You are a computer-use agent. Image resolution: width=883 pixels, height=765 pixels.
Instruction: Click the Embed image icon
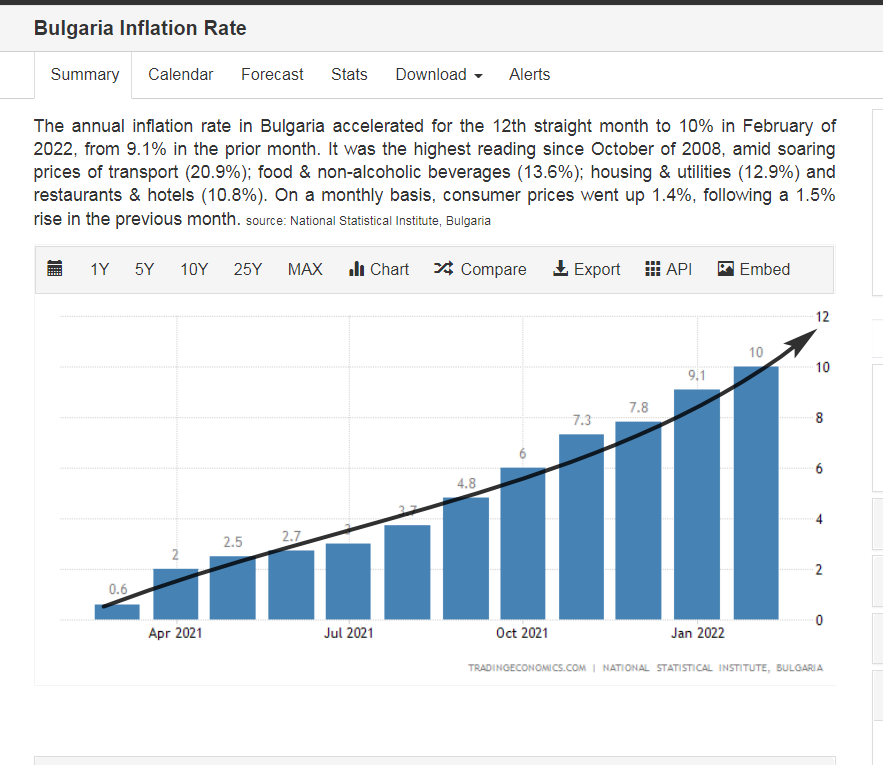point(726,269)
